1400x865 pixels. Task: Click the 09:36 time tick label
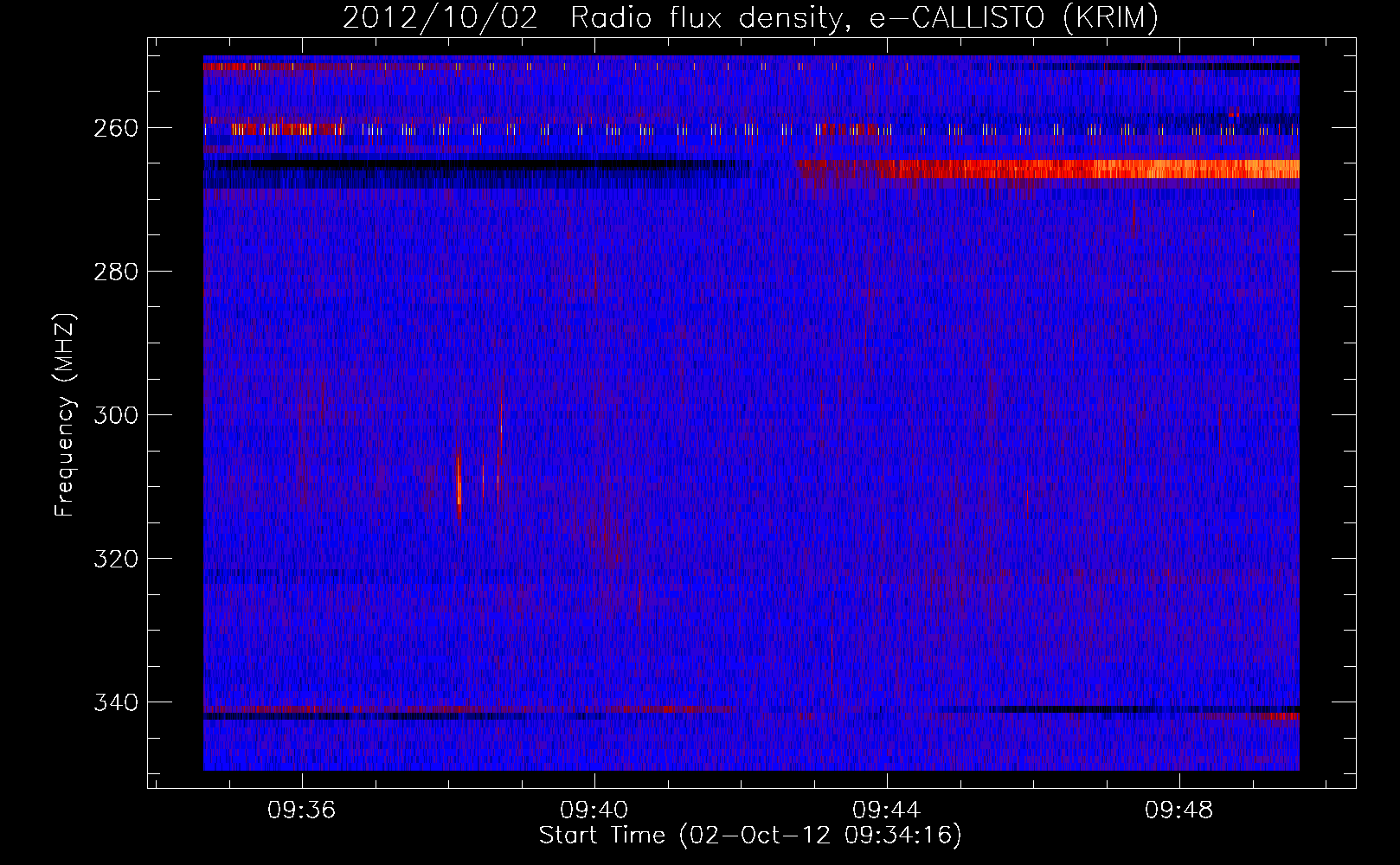pyautogui.click(x=301, y=811)
